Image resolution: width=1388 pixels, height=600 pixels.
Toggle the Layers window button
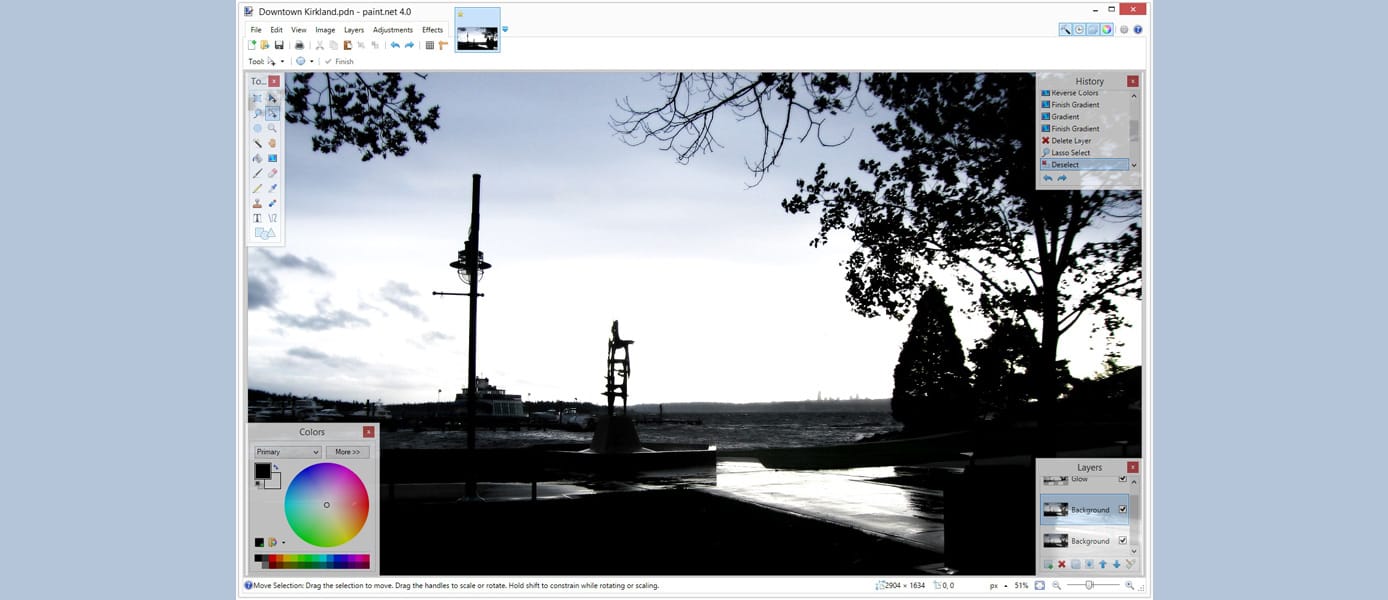tap(1093, 30)
